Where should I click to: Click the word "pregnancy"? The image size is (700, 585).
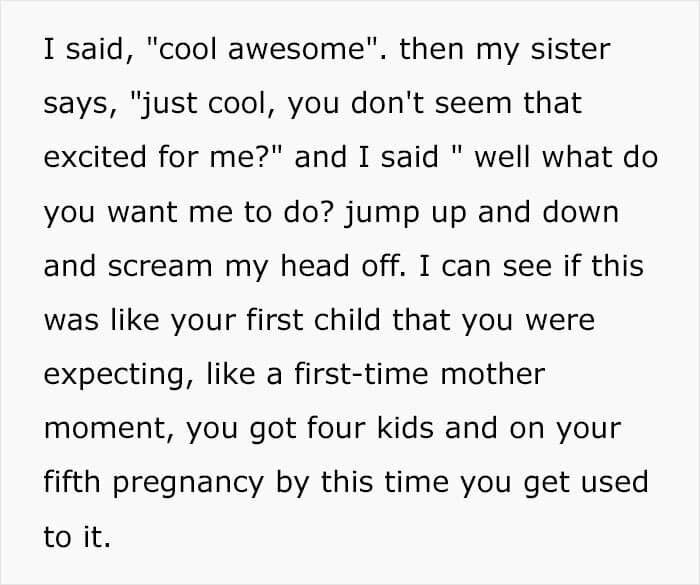click(188, 484)
